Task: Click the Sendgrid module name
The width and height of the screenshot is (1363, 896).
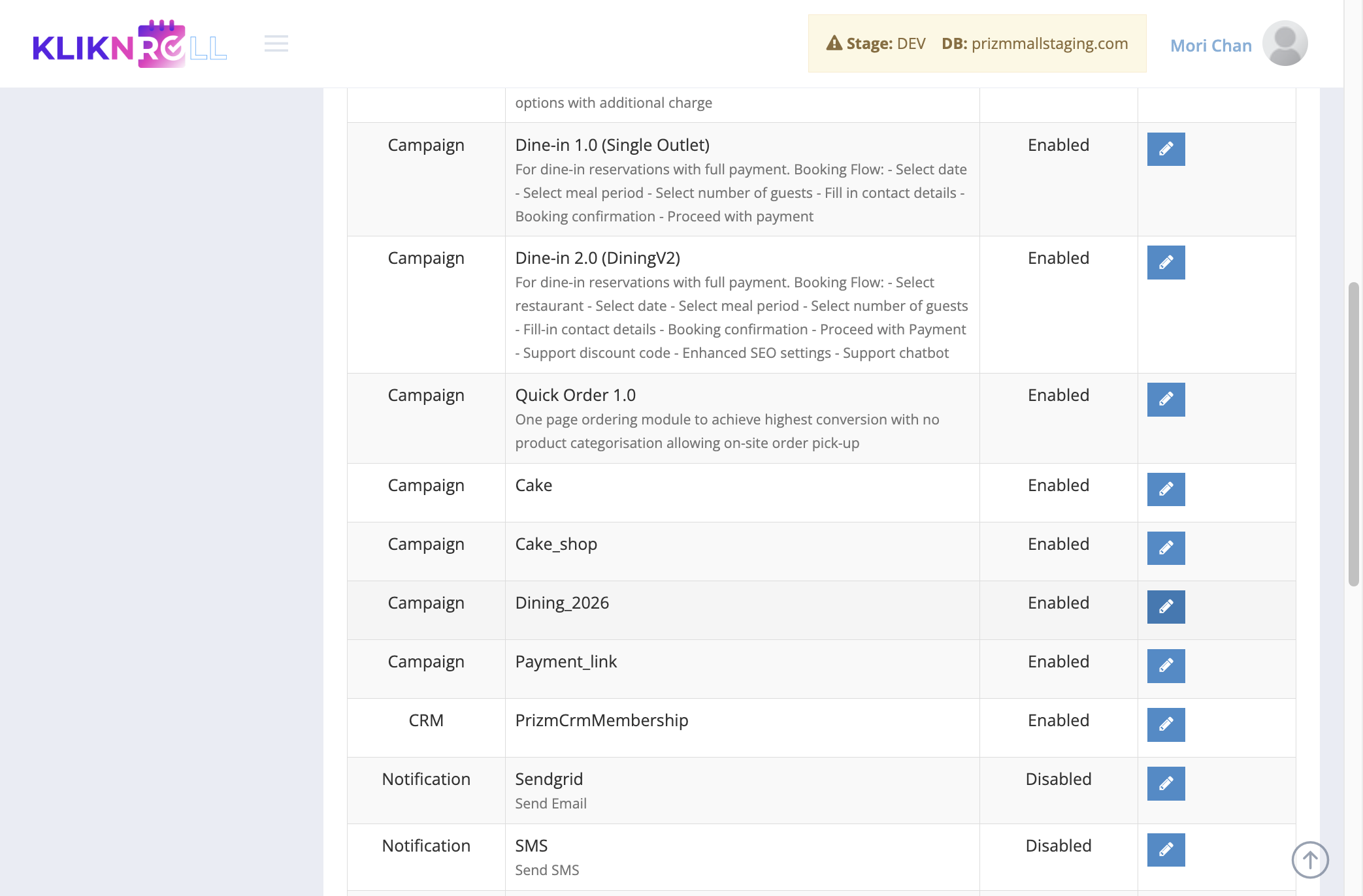Action: click(x=549, y=779)
